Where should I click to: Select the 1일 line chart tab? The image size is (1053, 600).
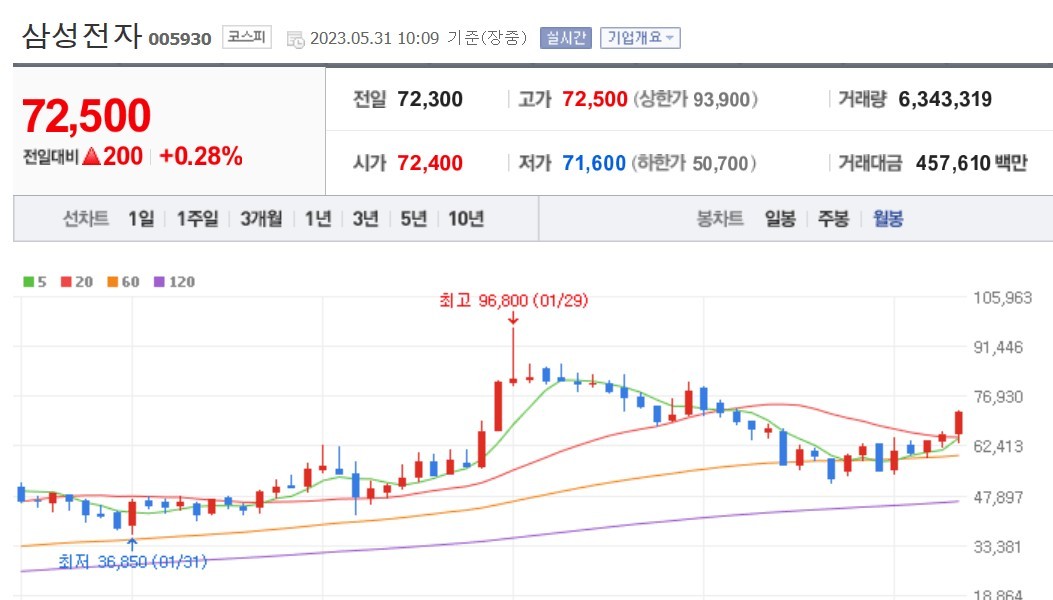(x=141, y=219)
